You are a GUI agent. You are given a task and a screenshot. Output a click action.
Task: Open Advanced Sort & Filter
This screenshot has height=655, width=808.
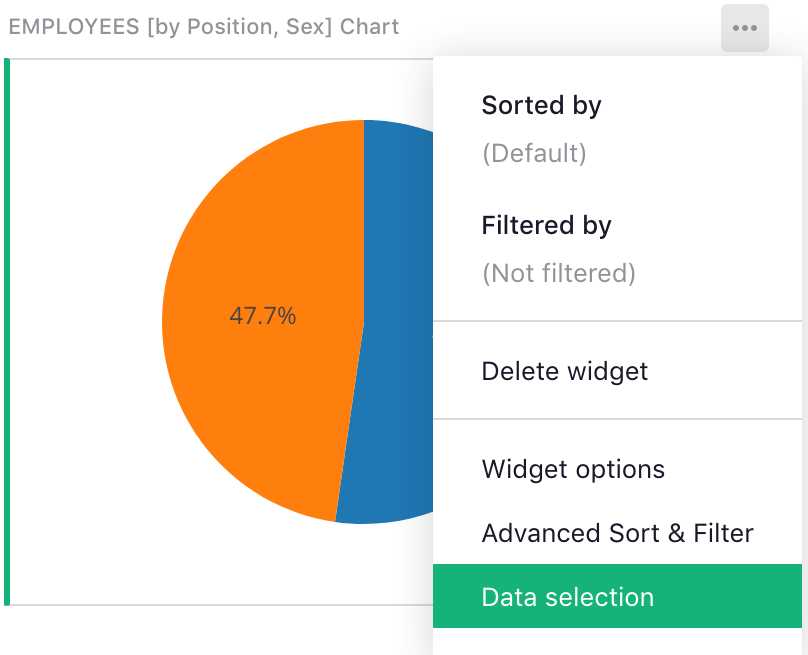pos(617,533)
